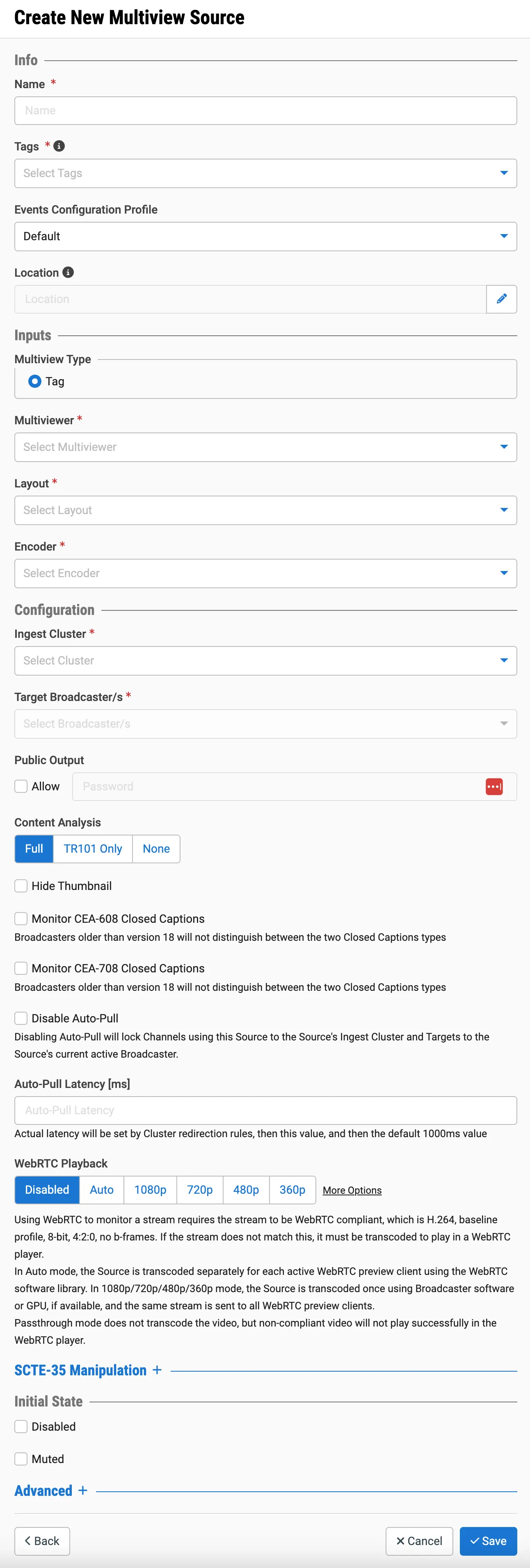The width and height of the screenshot is (530, 1568).
Task: Click the red password manager icon
Action: 494,786
